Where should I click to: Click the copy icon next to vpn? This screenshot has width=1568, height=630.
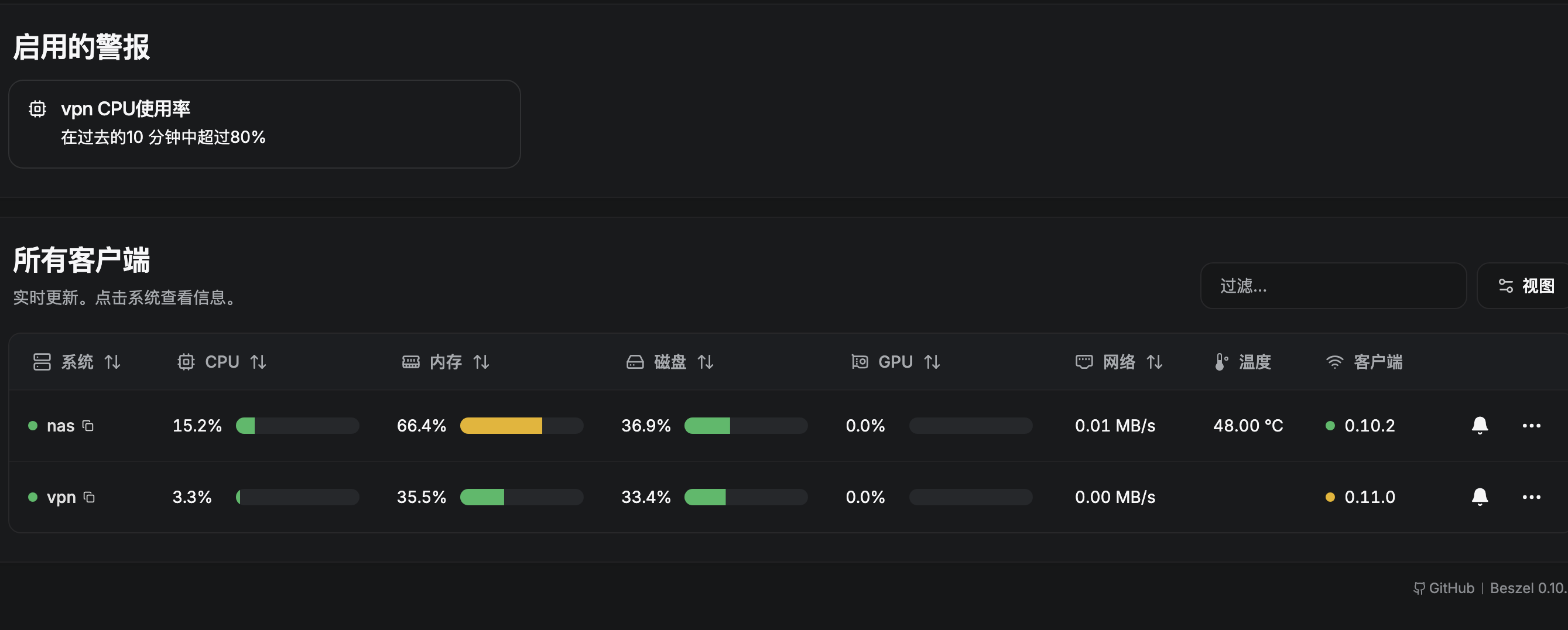click(90, 497)
